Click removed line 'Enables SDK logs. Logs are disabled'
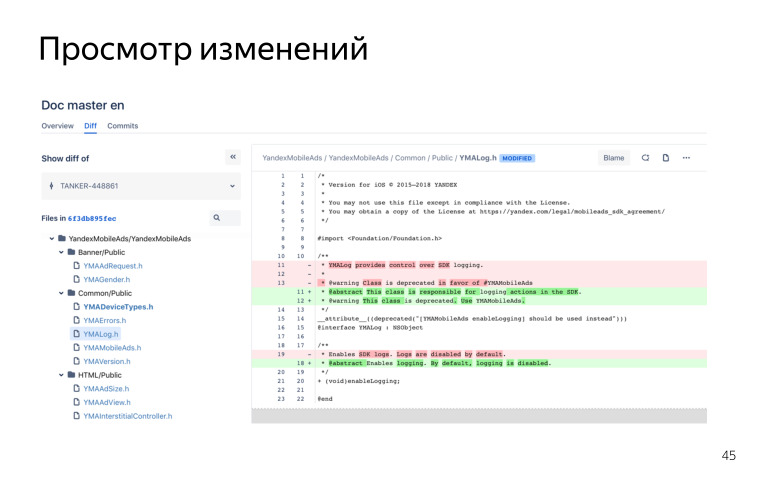This screenshot has width=774, height=484. coord(479,354)
